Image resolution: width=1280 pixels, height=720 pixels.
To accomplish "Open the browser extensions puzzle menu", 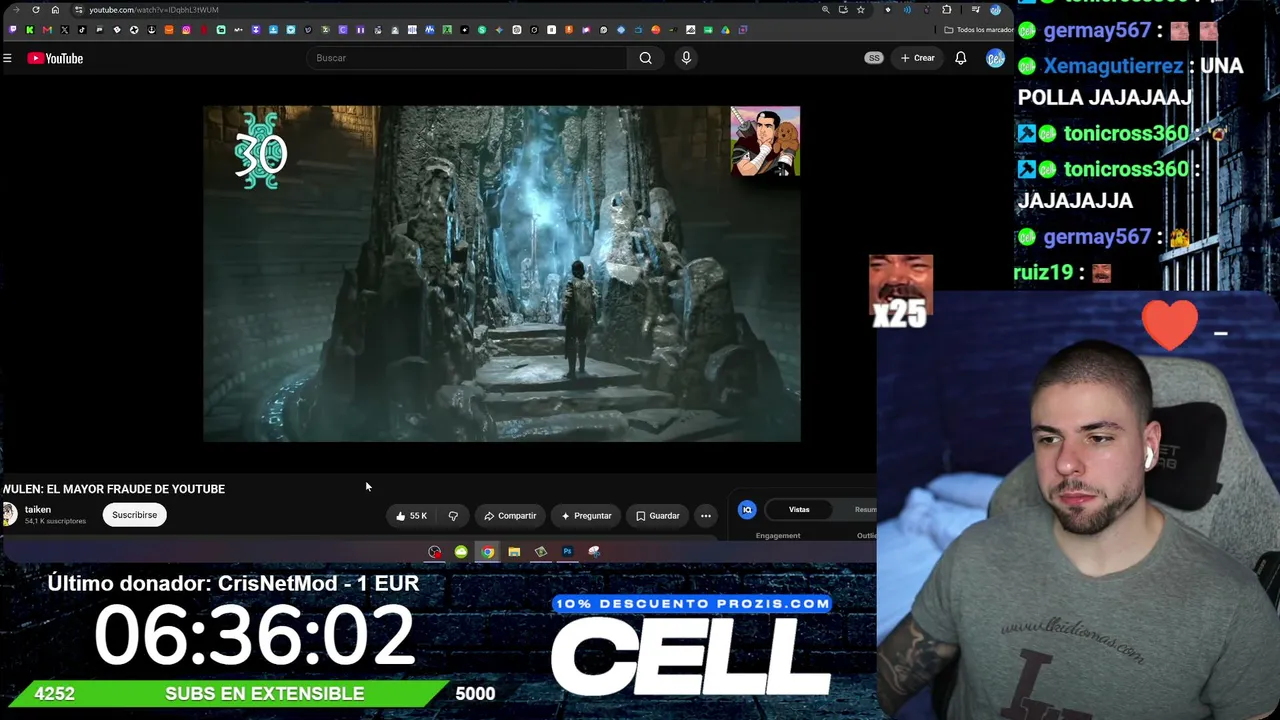I will coord(946,10).
